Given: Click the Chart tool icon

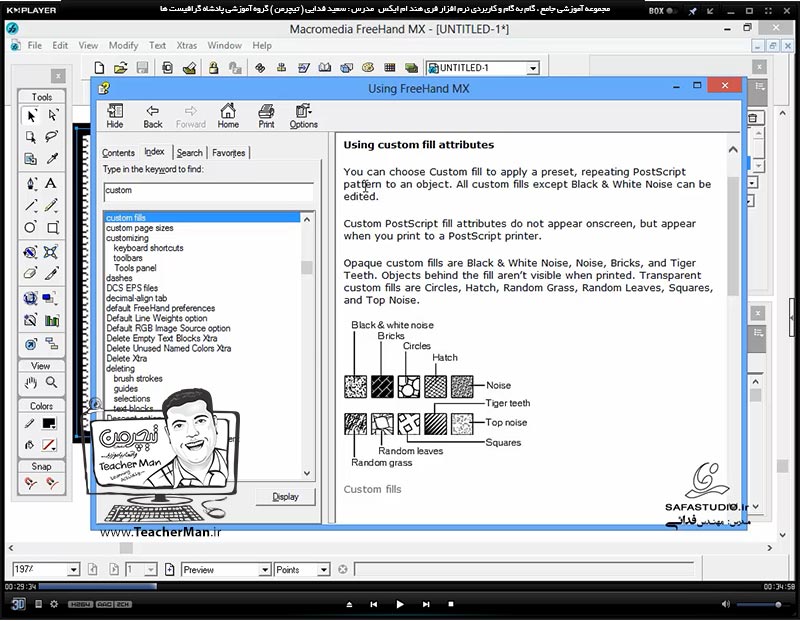Looking at the screenshot, I should pos(52,320).
